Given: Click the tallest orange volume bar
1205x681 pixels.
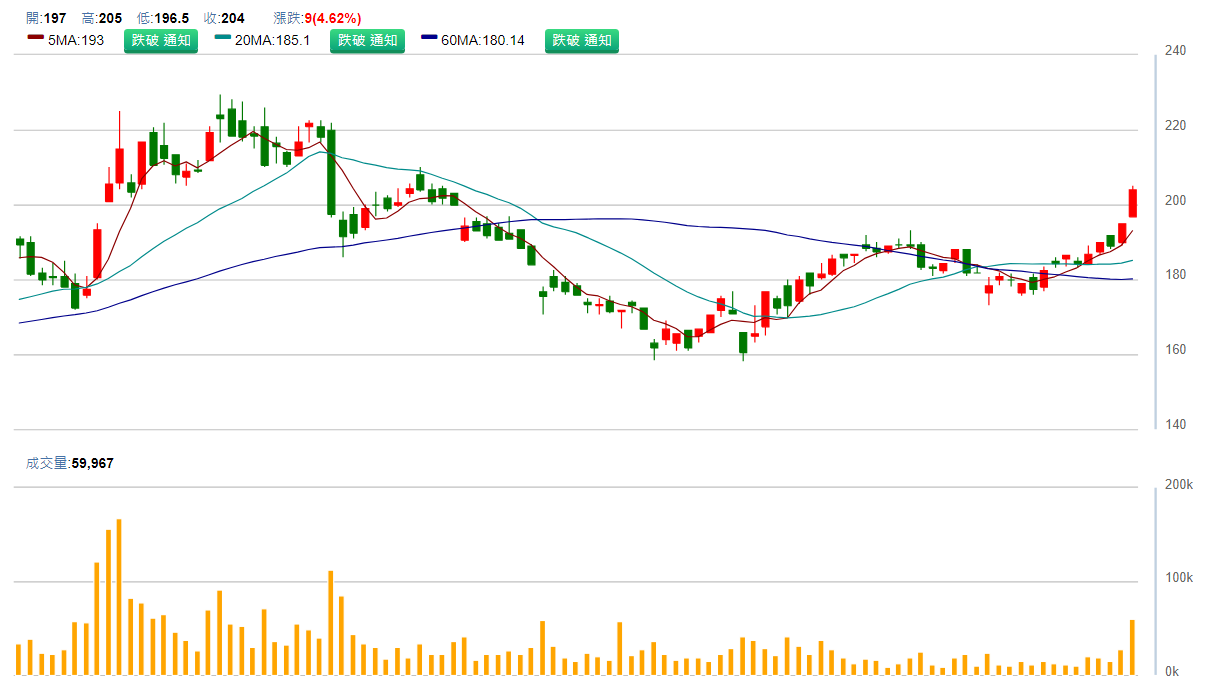Looking at the screenshot, I should pyautogui.click(x=118, y=596).
